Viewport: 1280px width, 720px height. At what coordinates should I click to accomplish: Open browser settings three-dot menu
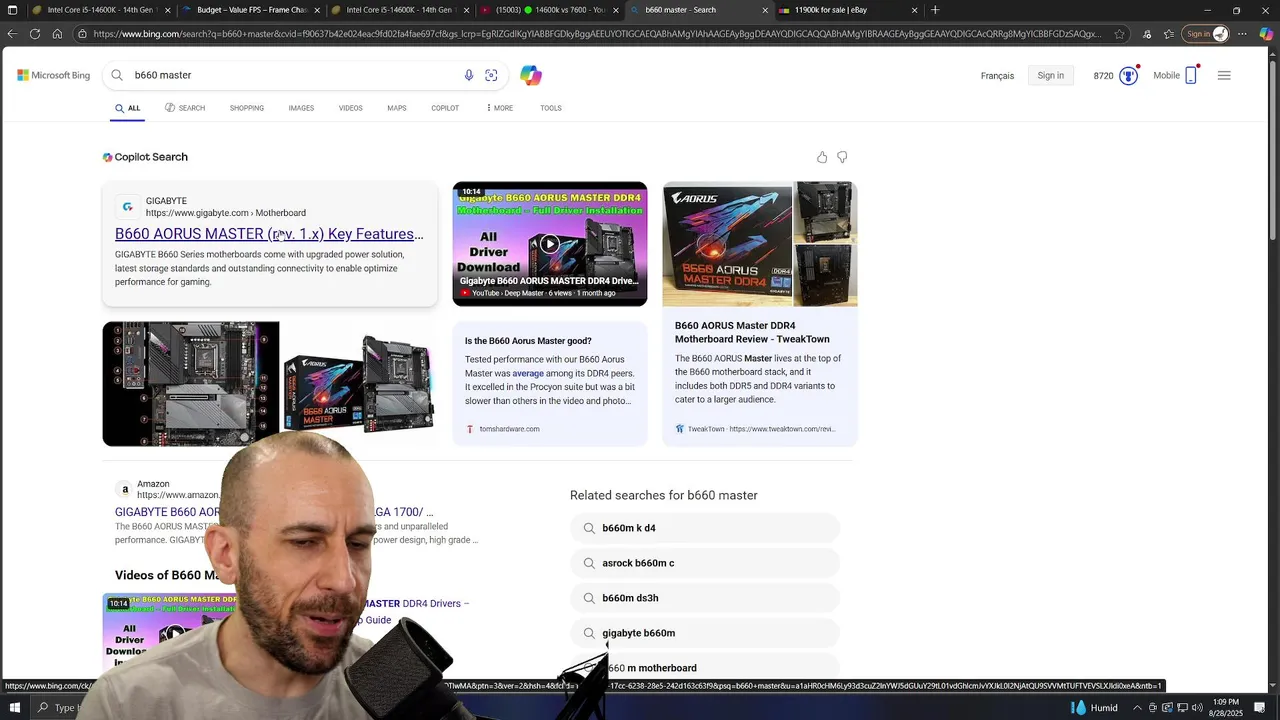(x=1242, y=34)
